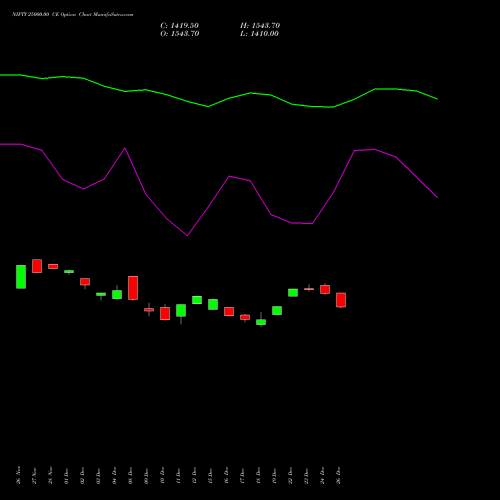
Task: Click the 02 Dec date axis label
Action: tap(82, 475)
